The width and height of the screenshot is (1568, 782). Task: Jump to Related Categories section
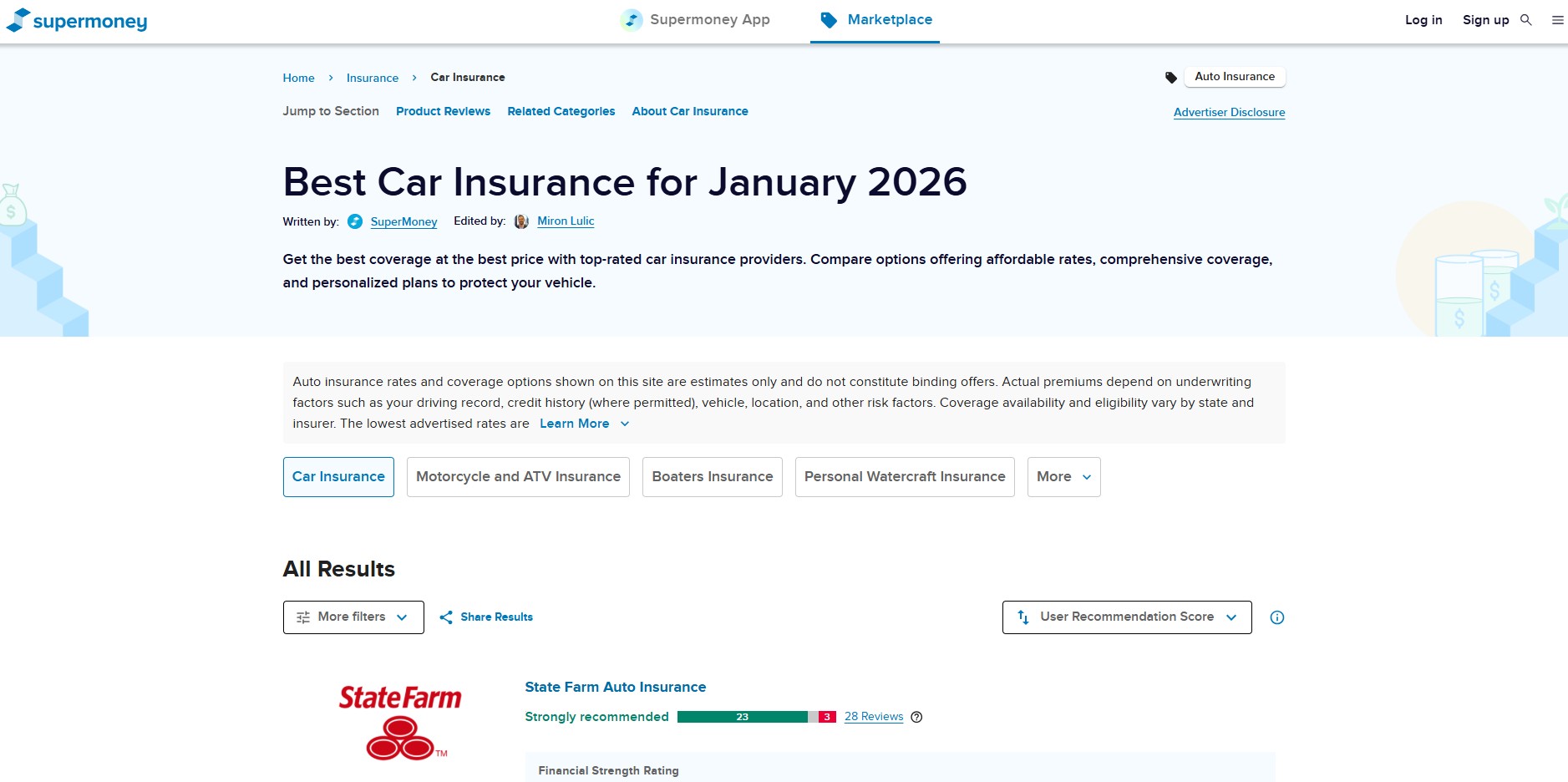point(561,111)
